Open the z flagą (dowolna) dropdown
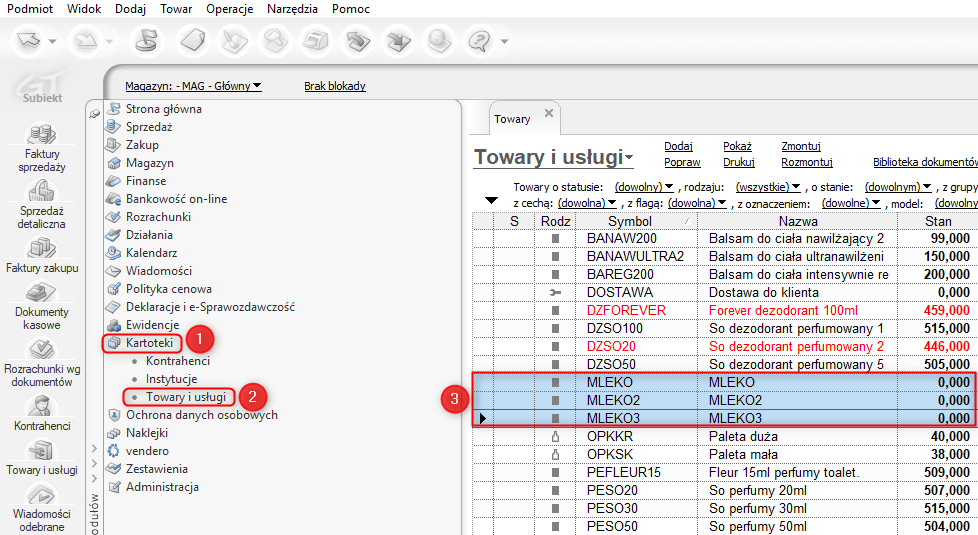This screenshot has width=978, height=535. pyautogui.click(x=697, y=203)
